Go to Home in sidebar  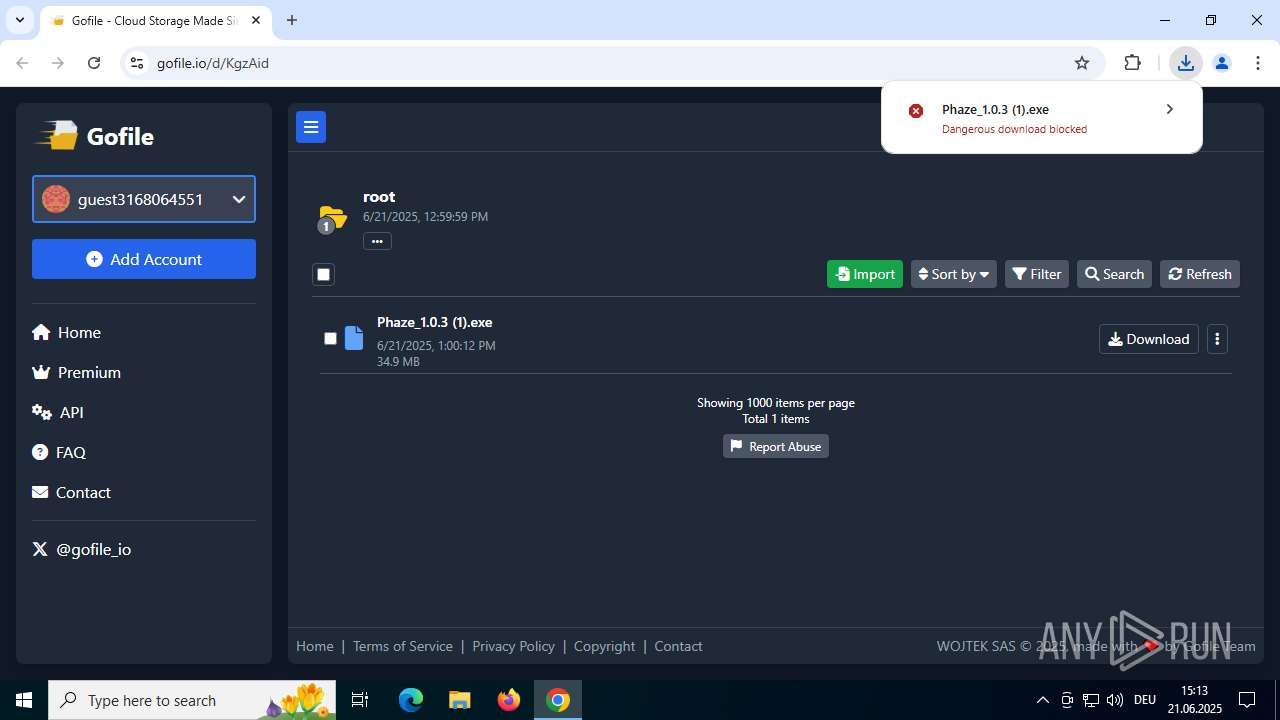66,332
